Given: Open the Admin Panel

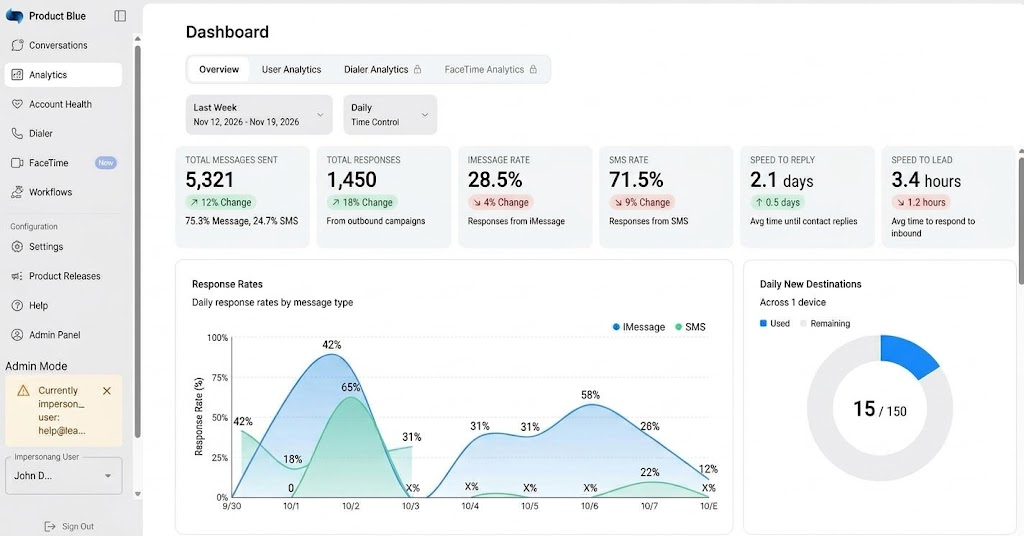Looking at the screenshot, I should tap(63, 335).
